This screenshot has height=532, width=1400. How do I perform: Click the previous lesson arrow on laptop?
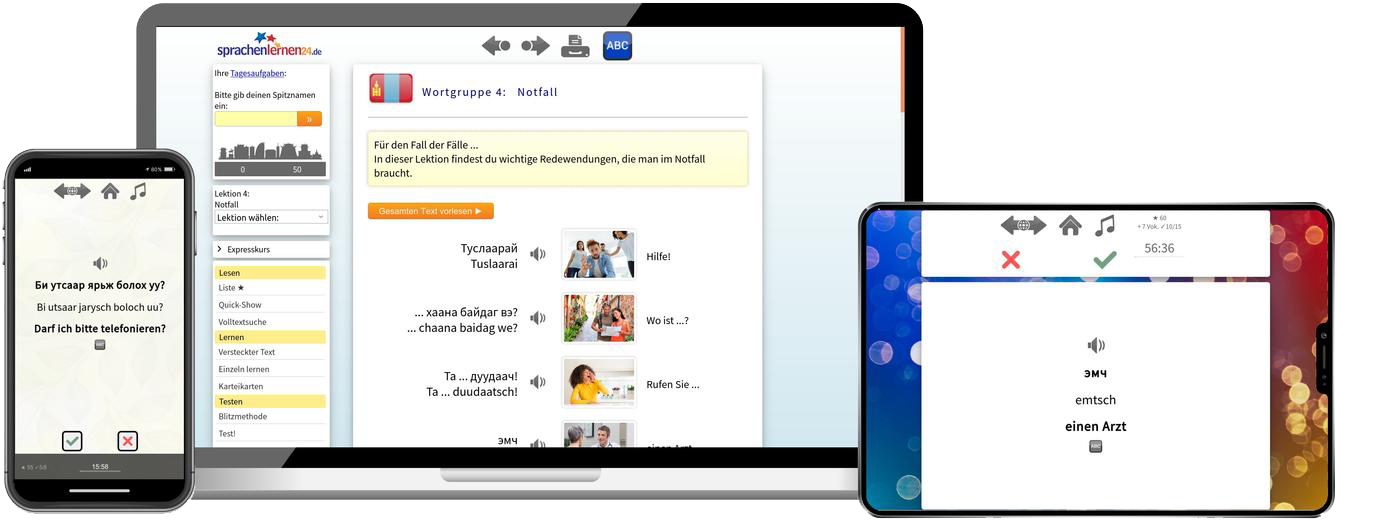(x=496, y=46)
